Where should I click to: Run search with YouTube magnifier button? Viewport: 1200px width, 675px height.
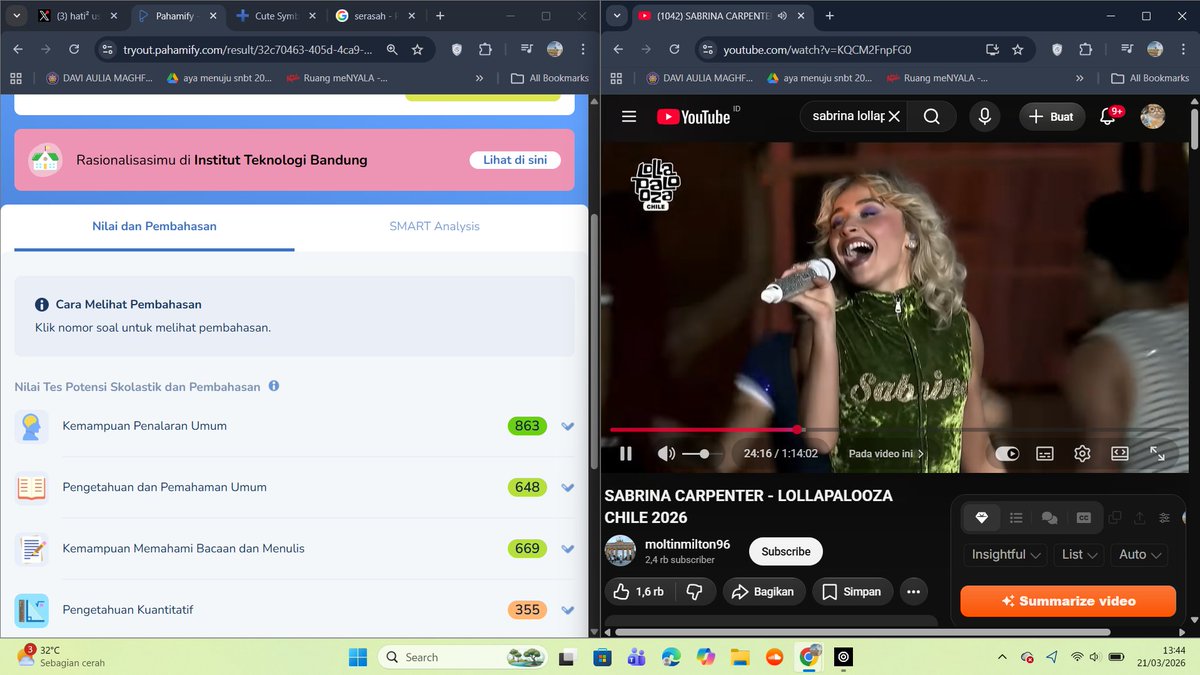click(x=931, y=116)
